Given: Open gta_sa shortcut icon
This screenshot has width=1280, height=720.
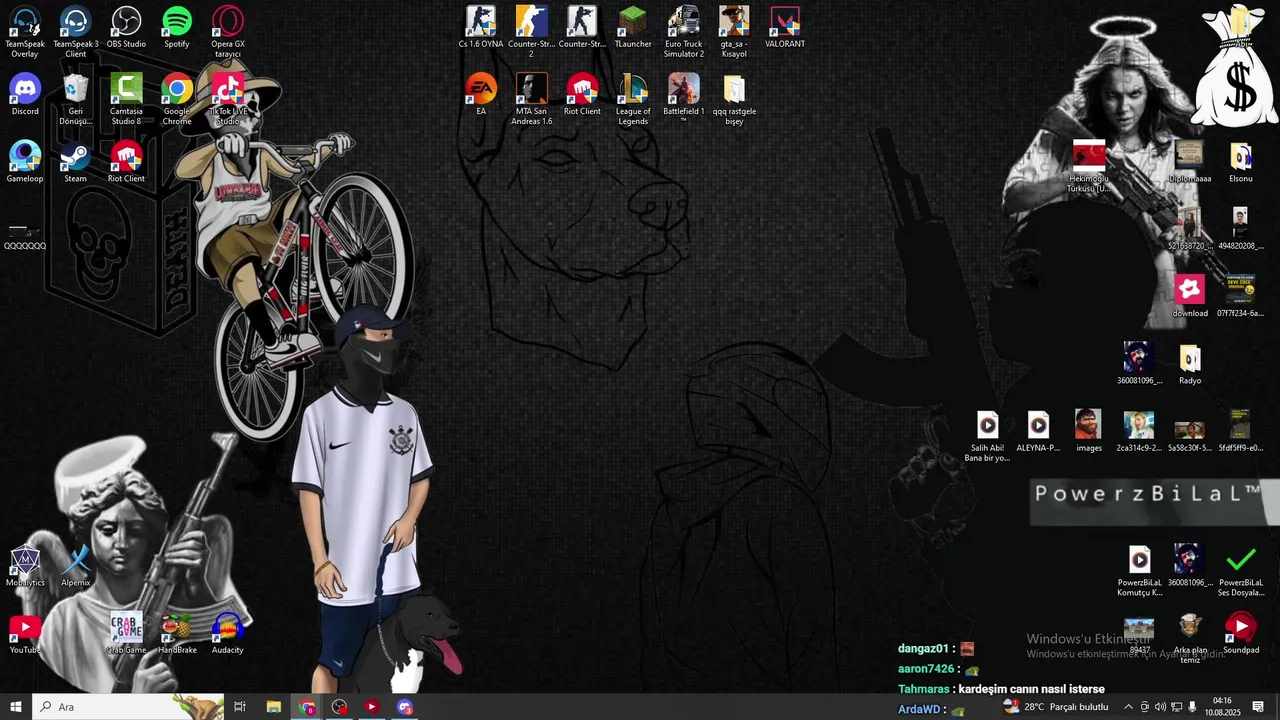Looking at the screenshot, I should tap(734, 32).
